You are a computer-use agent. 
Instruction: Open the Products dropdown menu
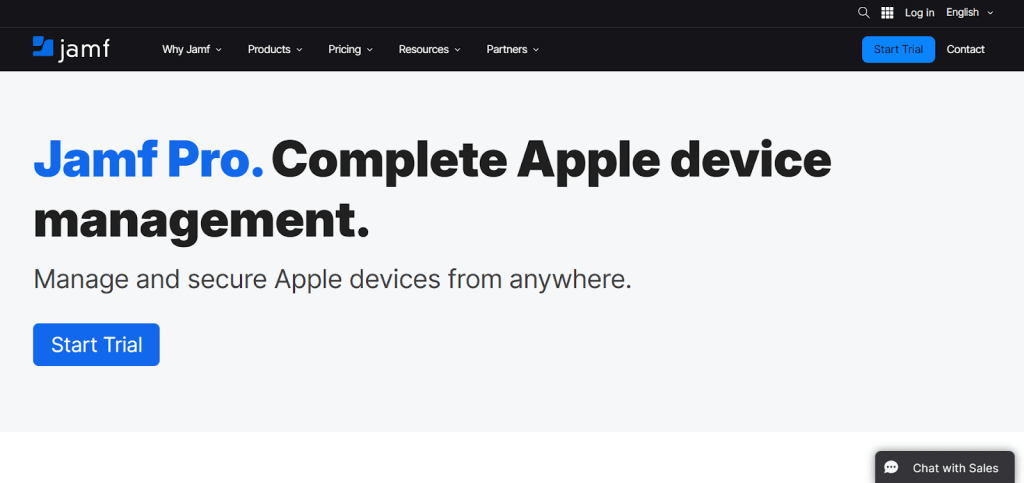(275, 49)
